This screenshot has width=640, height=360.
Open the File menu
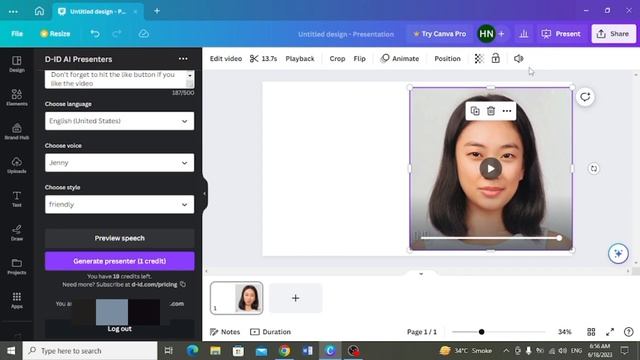tap(17, 34)
